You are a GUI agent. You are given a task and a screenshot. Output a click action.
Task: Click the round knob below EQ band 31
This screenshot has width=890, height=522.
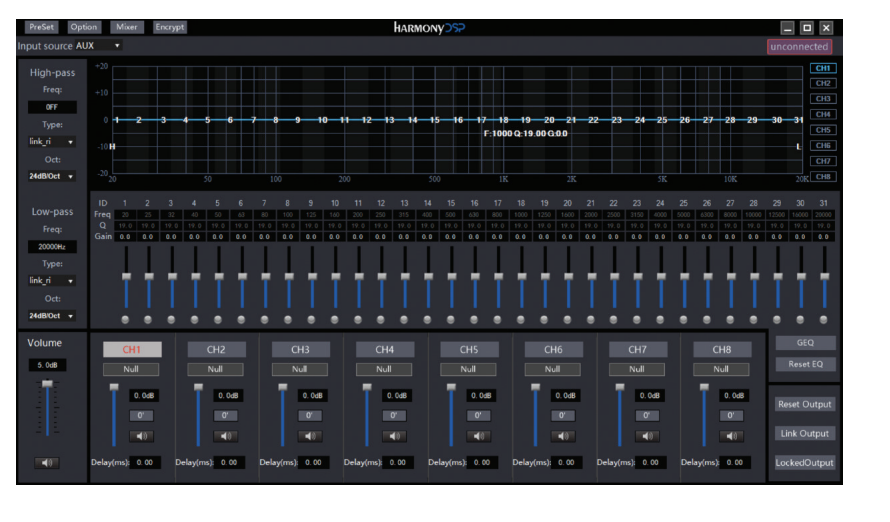point(824,320)
